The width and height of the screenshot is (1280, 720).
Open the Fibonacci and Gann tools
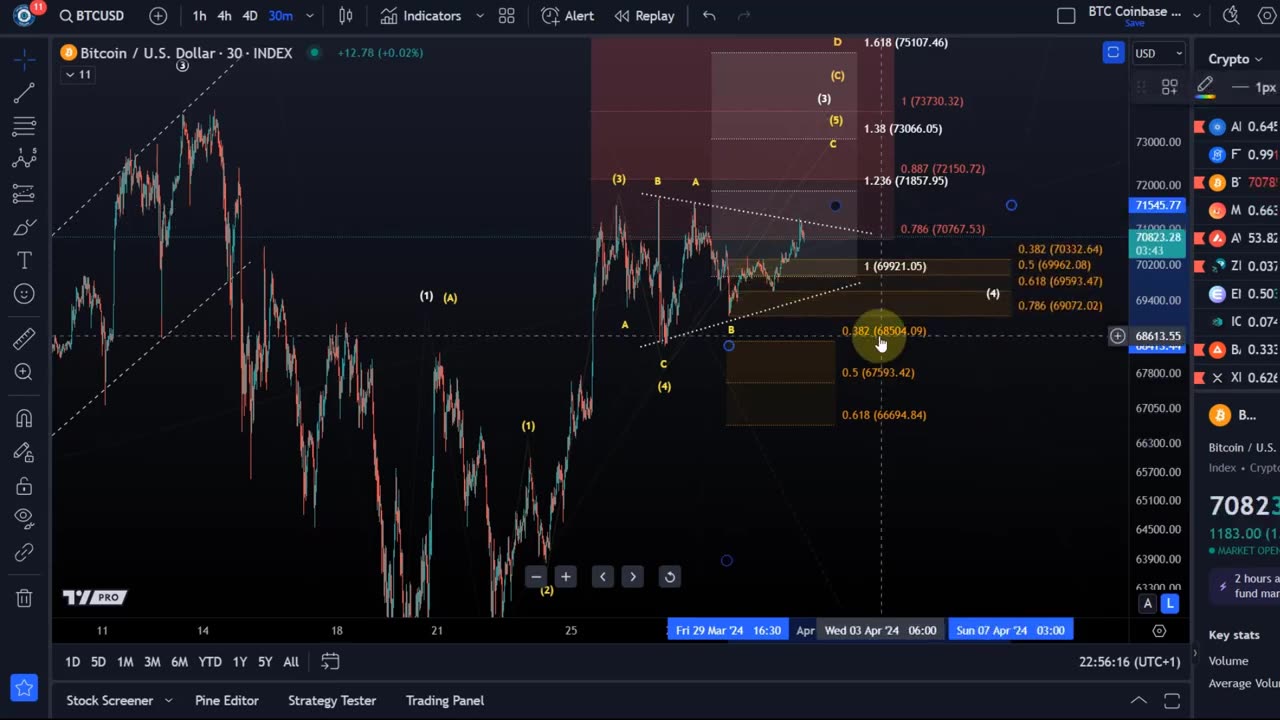coord(24,127)
